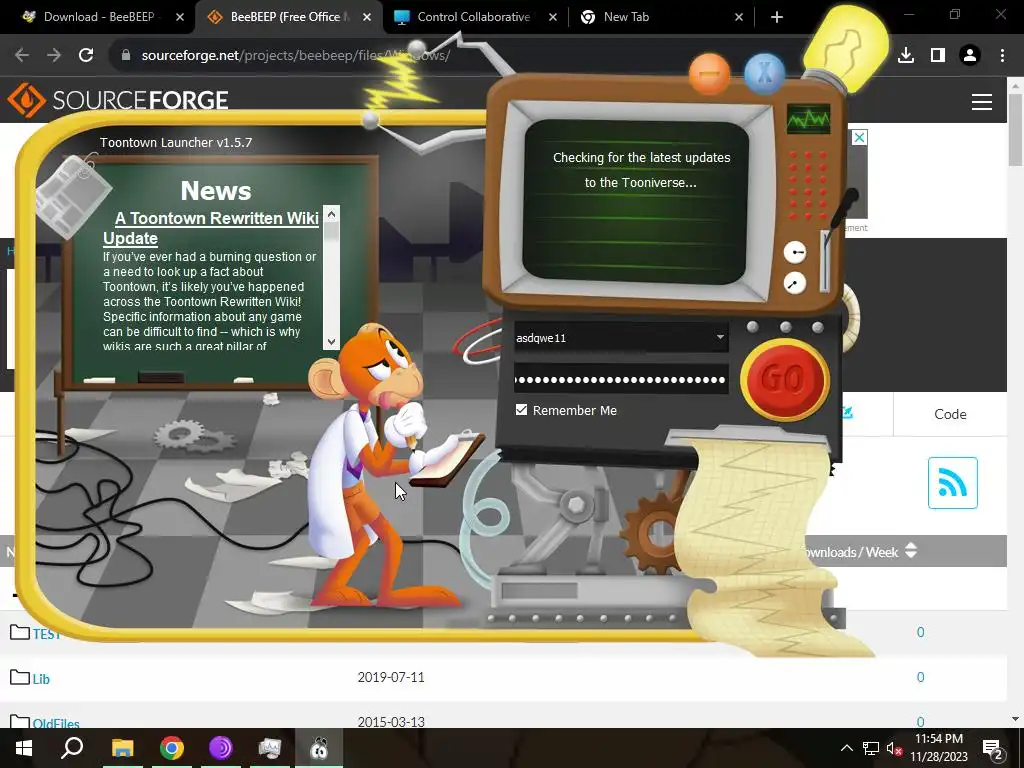Click the password input field

click(620, 379)
